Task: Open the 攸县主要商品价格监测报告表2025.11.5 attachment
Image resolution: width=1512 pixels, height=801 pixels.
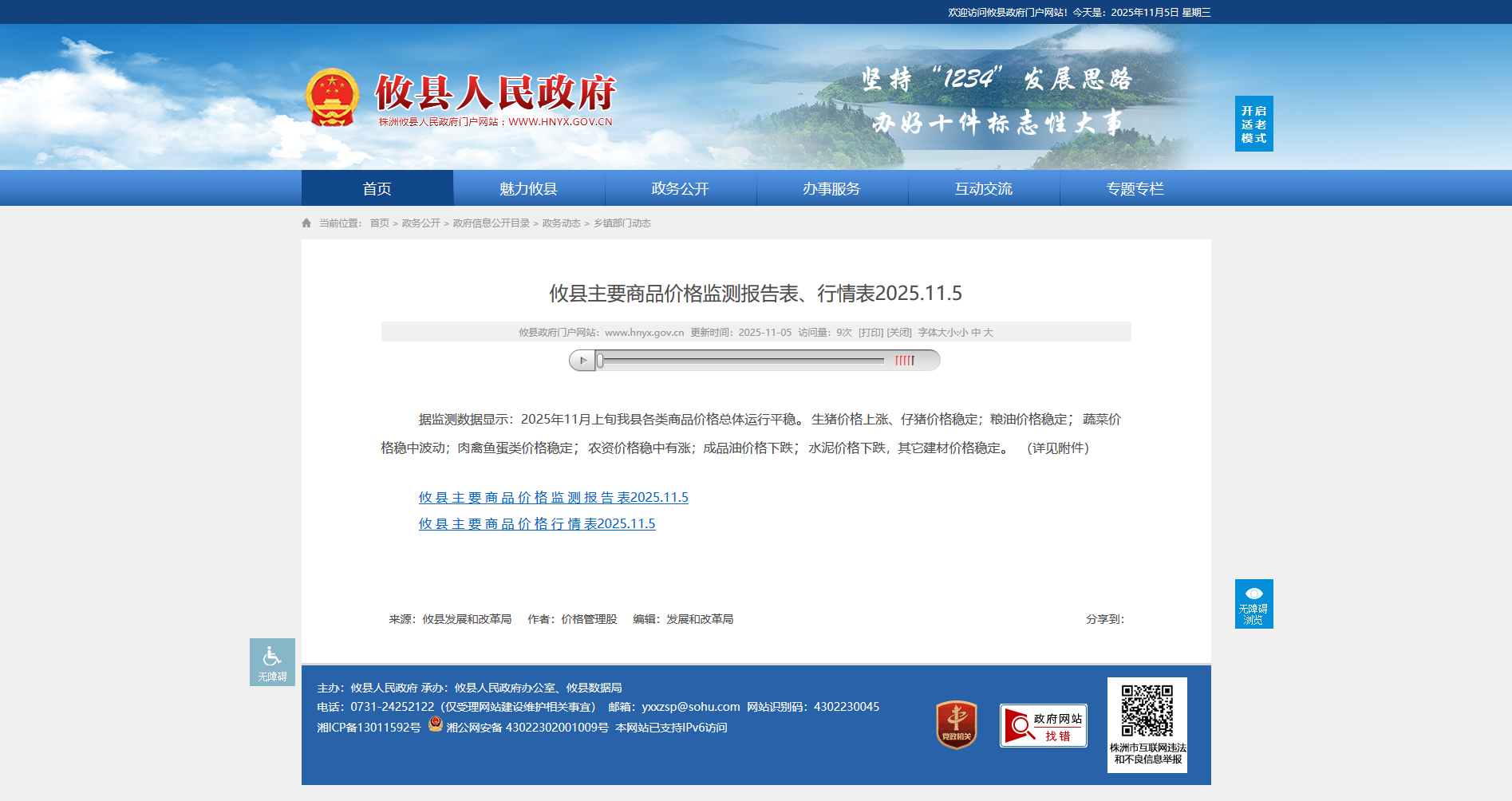Action: tap(553, 497)
